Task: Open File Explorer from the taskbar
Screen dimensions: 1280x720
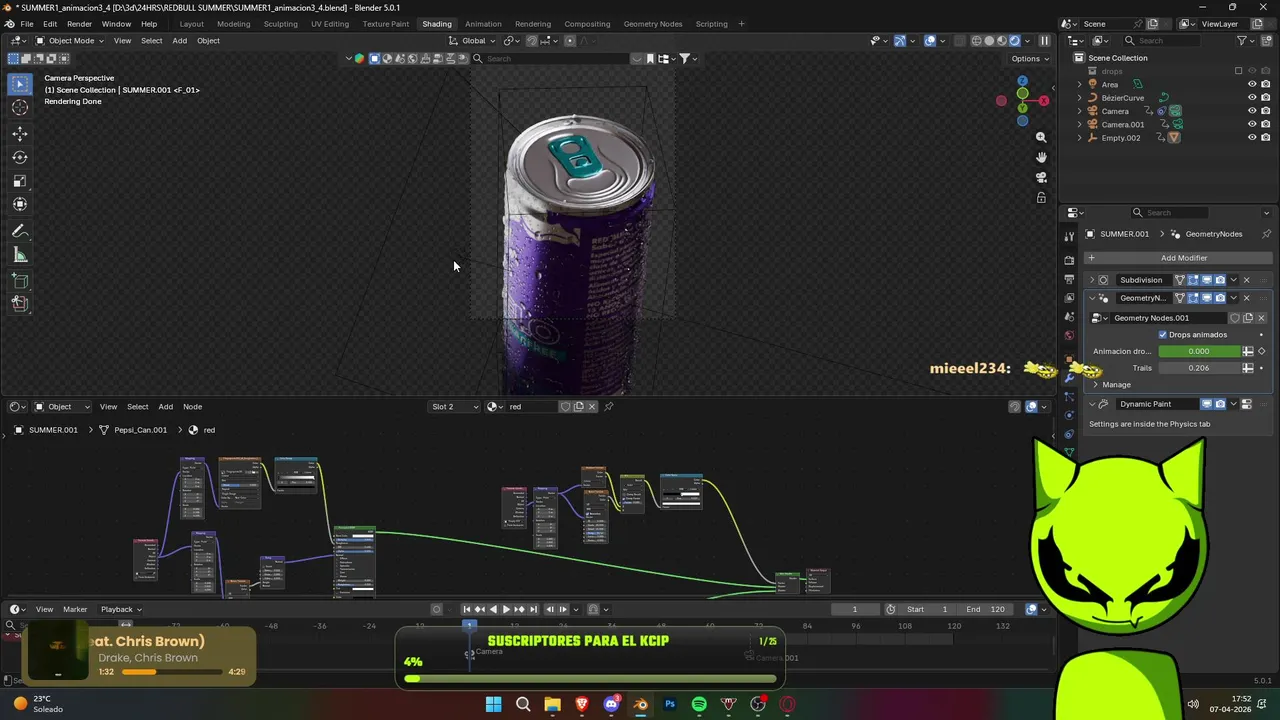Action: coord(552,704)
